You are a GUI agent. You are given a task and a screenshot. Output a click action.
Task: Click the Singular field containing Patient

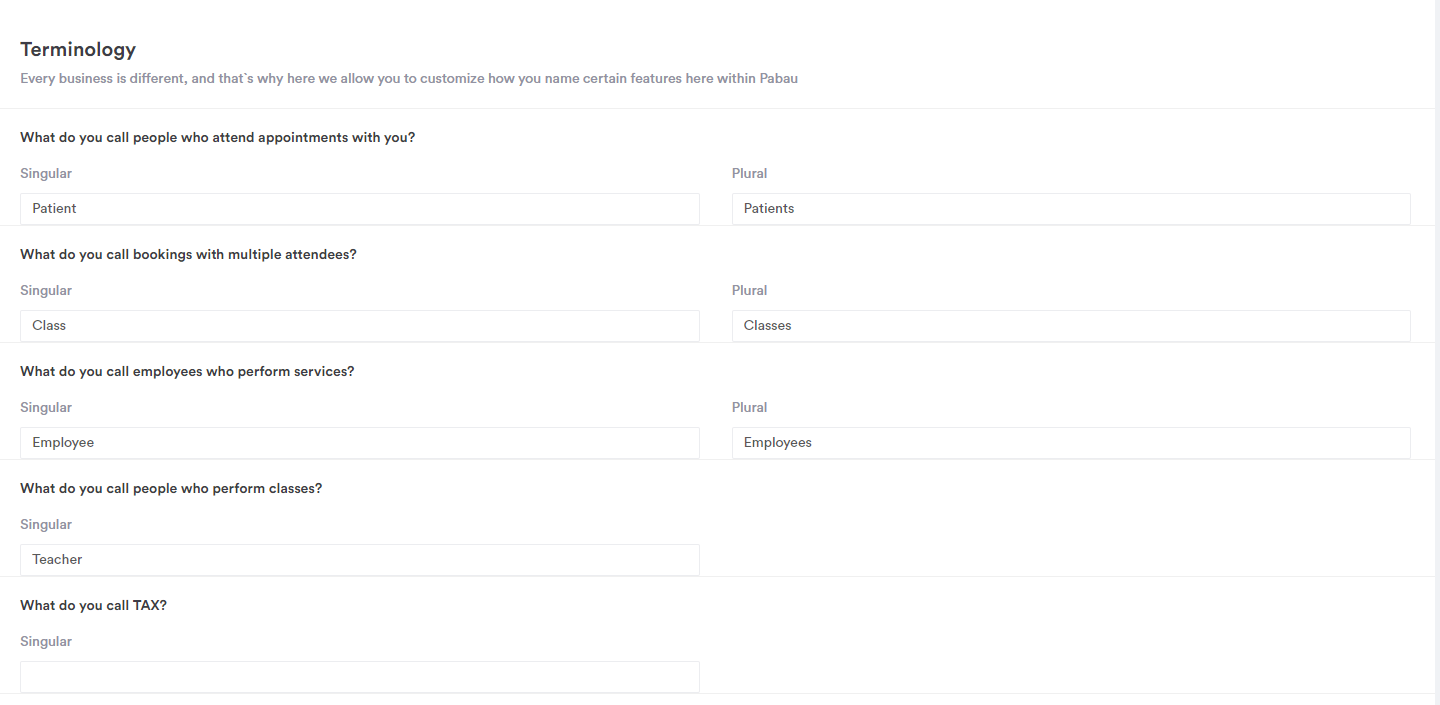(360, 208)
